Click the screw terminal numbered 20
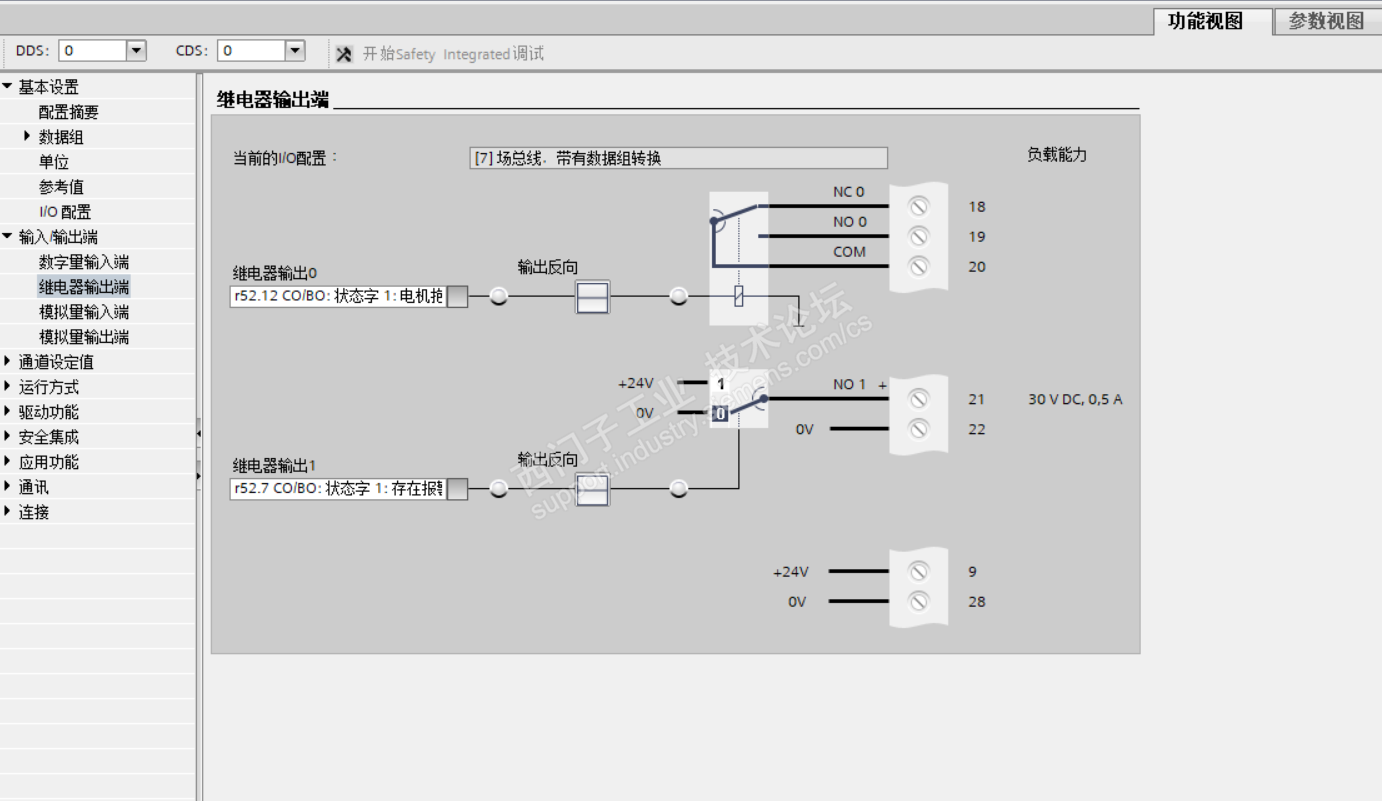This screenshot has width=1382, height=801. [x=918, y=267]
